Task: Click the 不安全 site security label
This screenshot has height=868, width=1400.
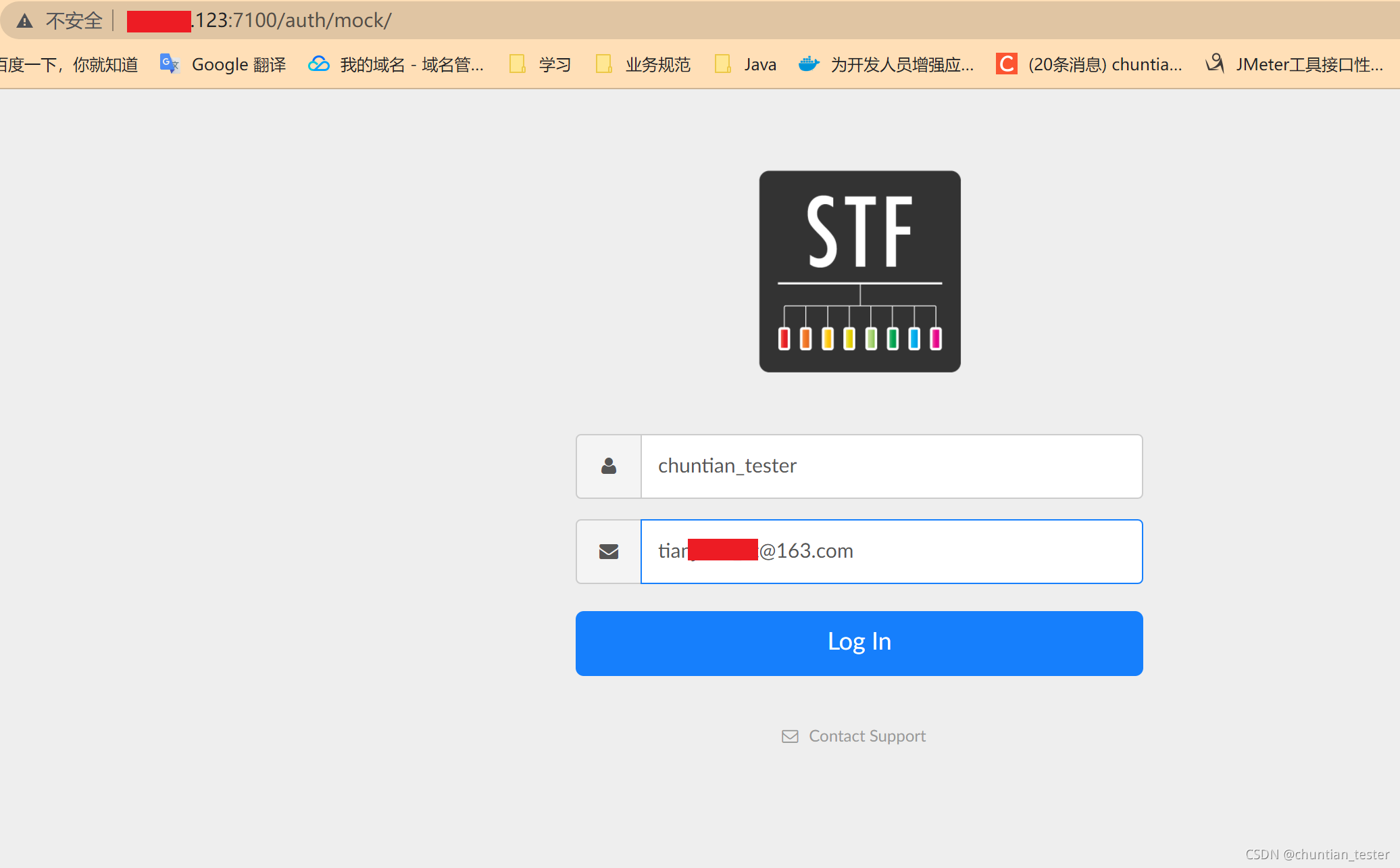Action: coord(74,21)
